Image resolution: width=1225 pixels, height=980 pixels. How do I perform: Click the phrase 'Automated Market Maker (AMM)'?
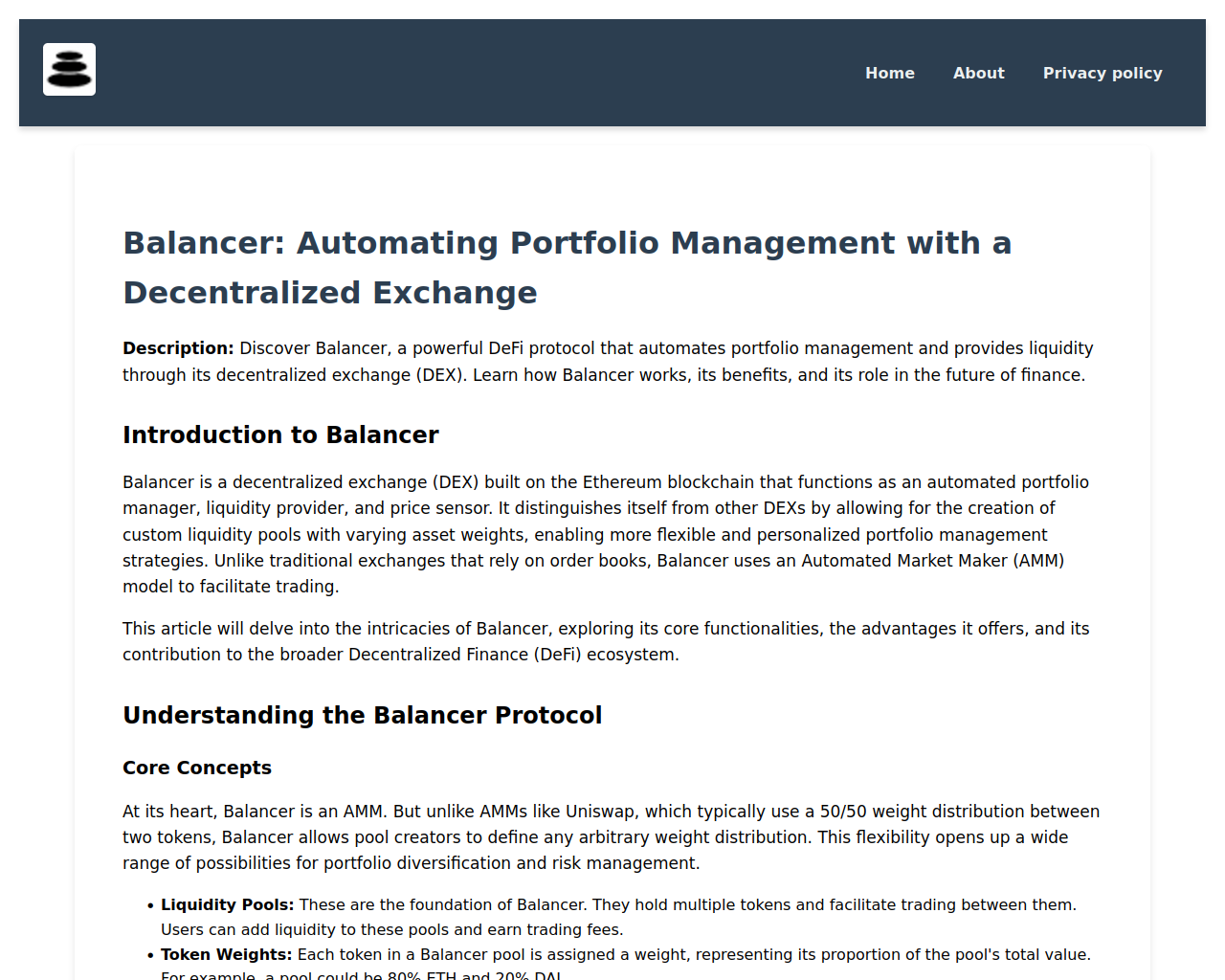click(932, 561)
